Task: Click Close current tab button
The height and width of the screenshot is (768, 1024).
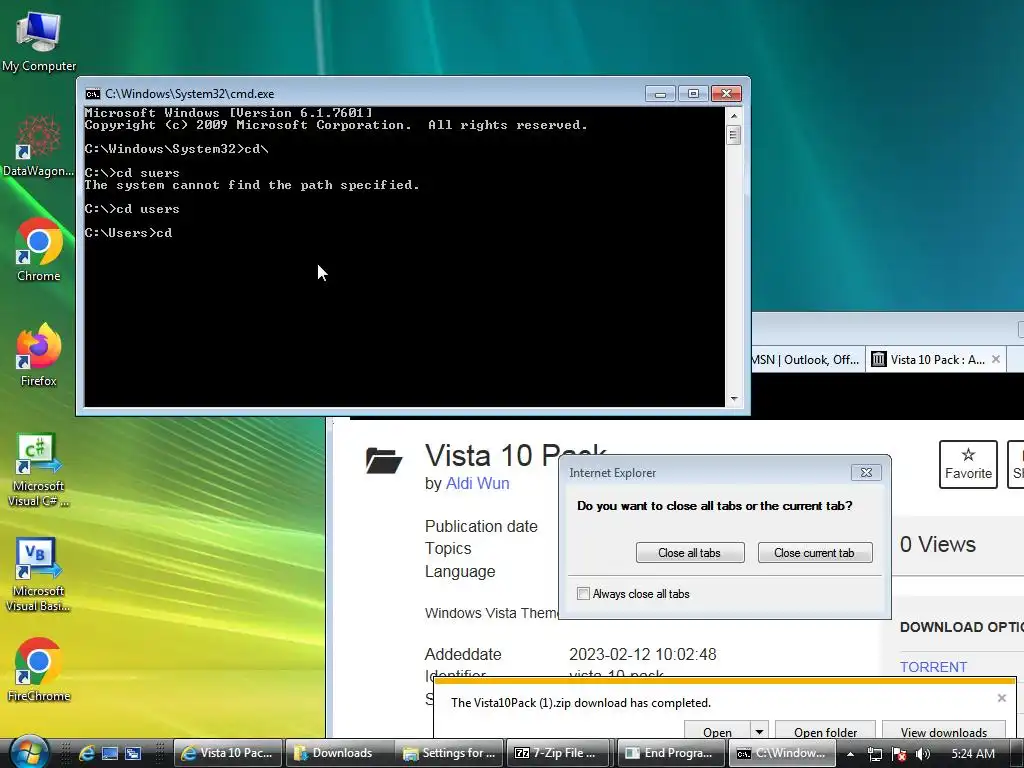Action: [814, 552]
